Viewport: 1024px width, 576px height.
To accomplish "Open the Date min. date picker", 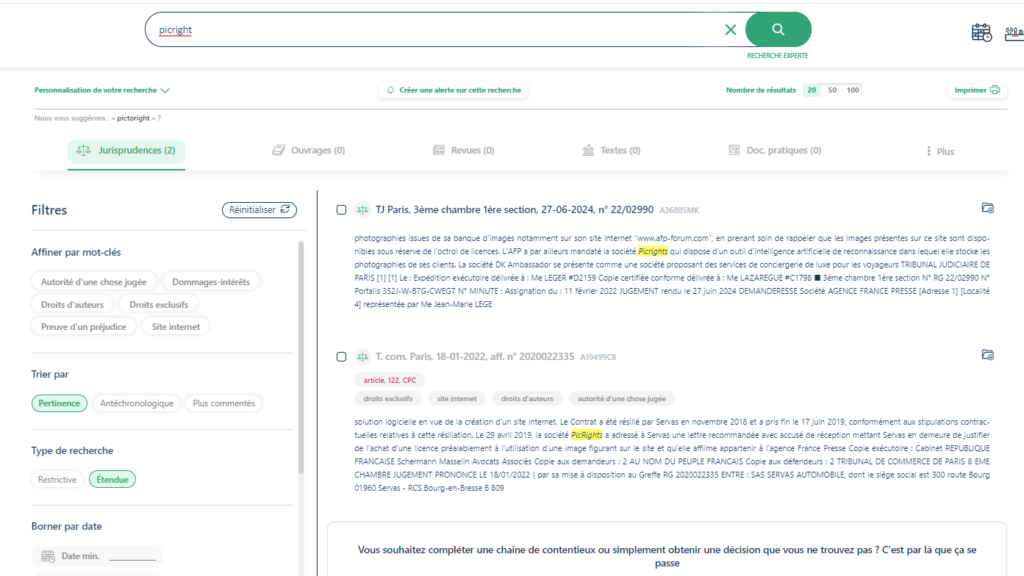I will tap(97, 556).
